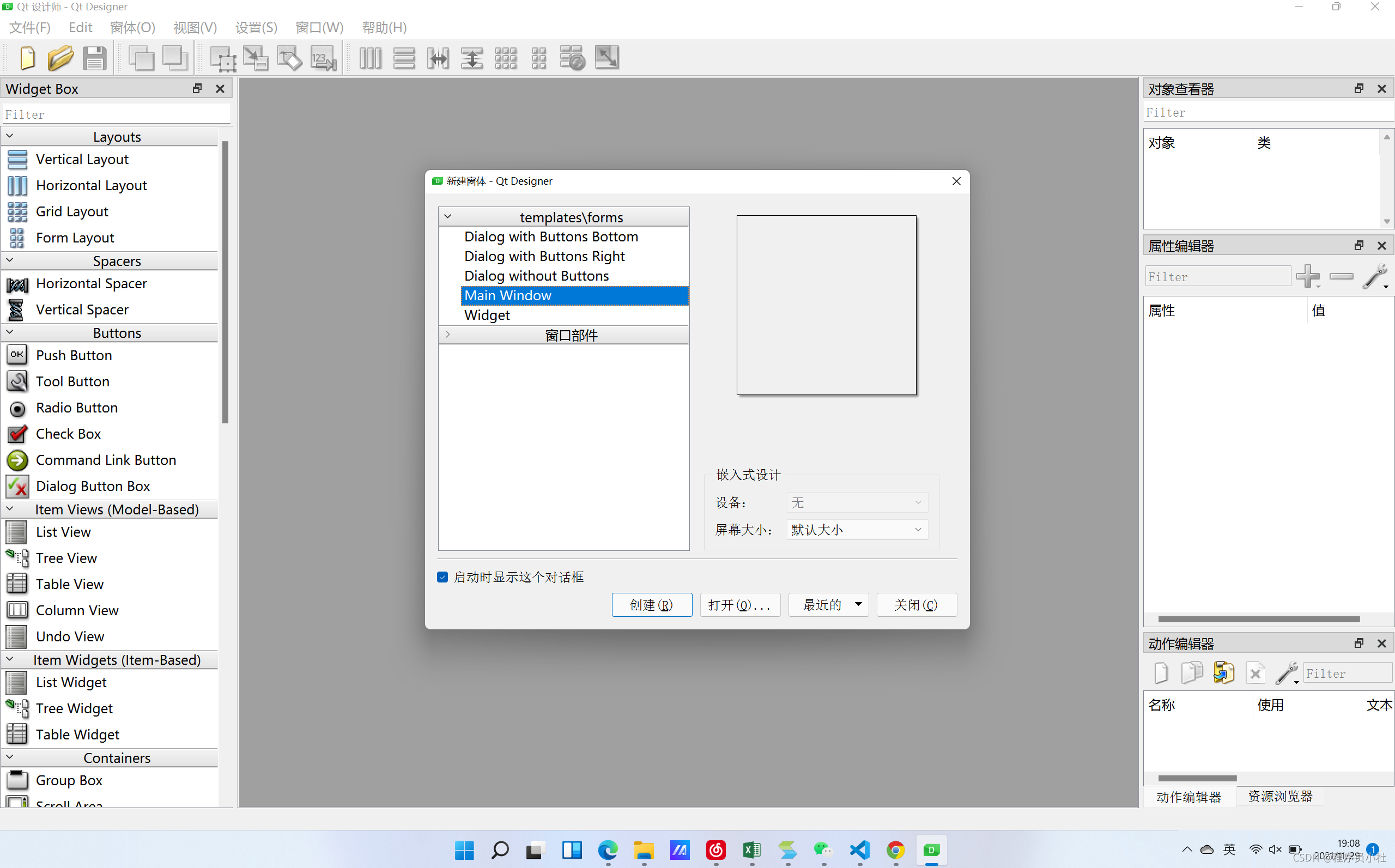Switch to the 资源浏览器 tab
This screenshot has height=868, width=1395.
click(x=1279, y=796)
